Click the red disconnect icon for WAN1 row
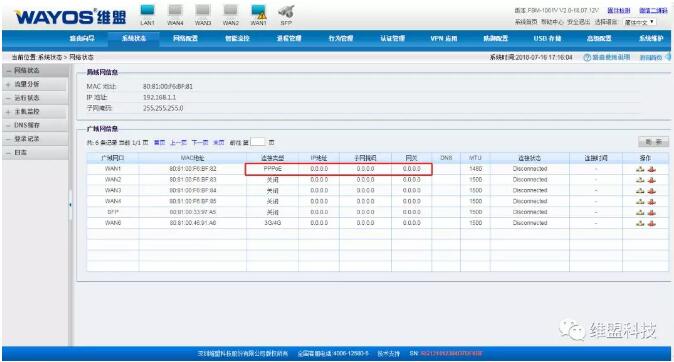This screenshot has height=362, width=674. pyautogui.click(x=652, y=169)
